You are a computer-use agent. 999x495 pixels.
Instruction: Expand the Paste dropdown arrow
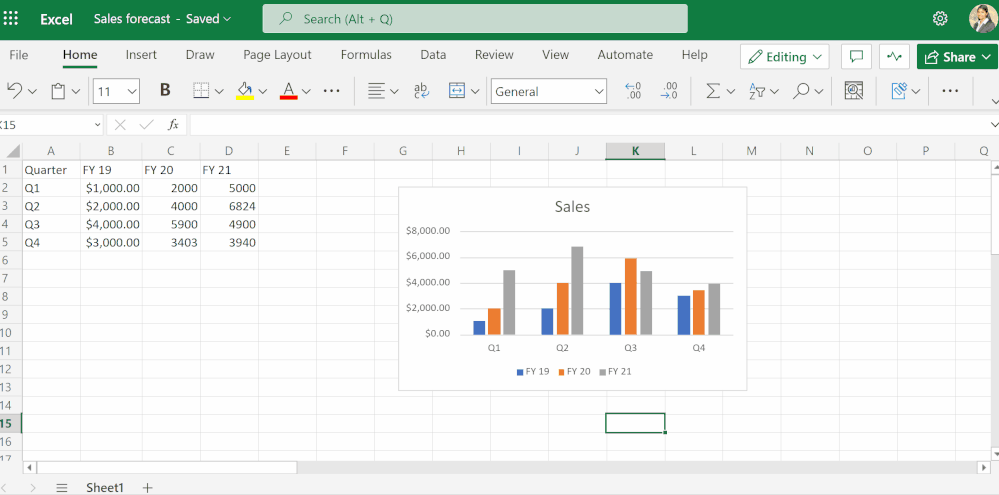[x=76, y=92]
